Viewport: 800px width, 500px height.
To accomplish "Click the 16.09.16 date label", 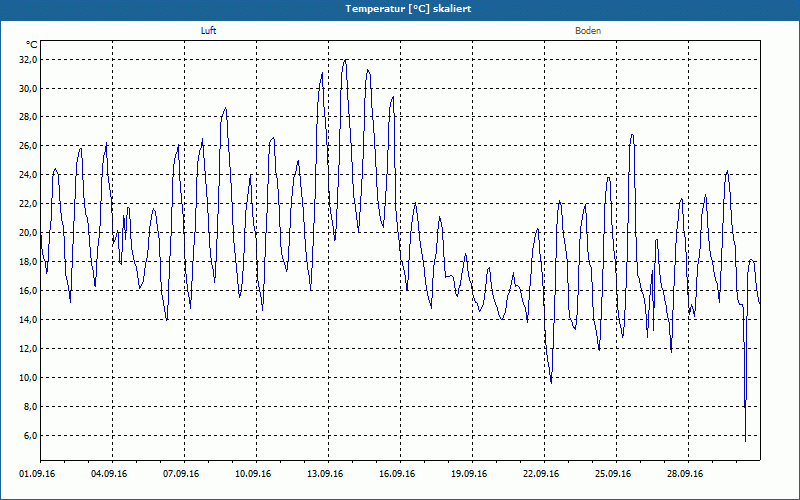I will tap(397, 474).
